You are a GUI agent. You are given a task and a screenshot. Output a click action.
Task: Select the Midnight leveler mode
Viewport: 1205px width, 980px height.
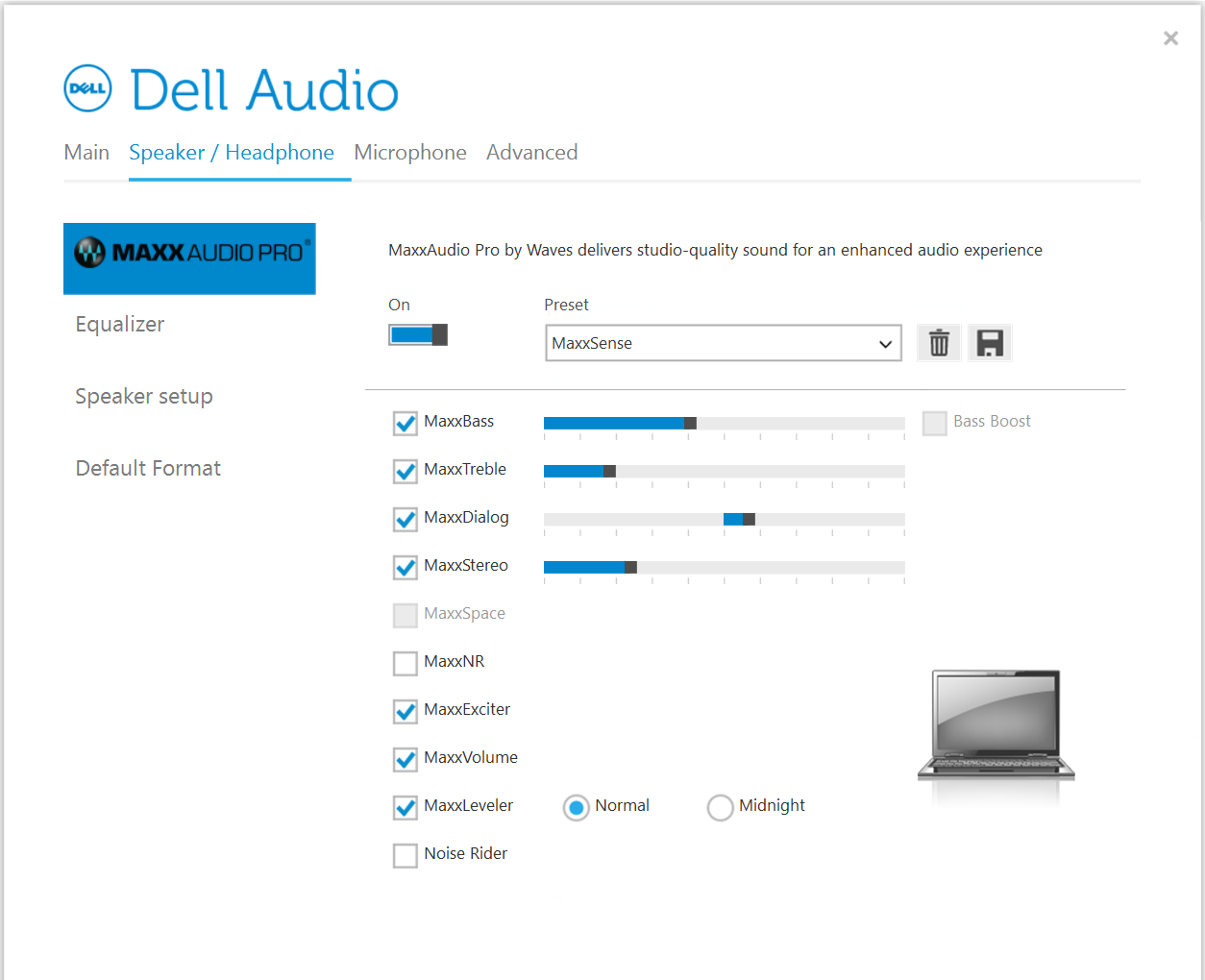[721, 808]
